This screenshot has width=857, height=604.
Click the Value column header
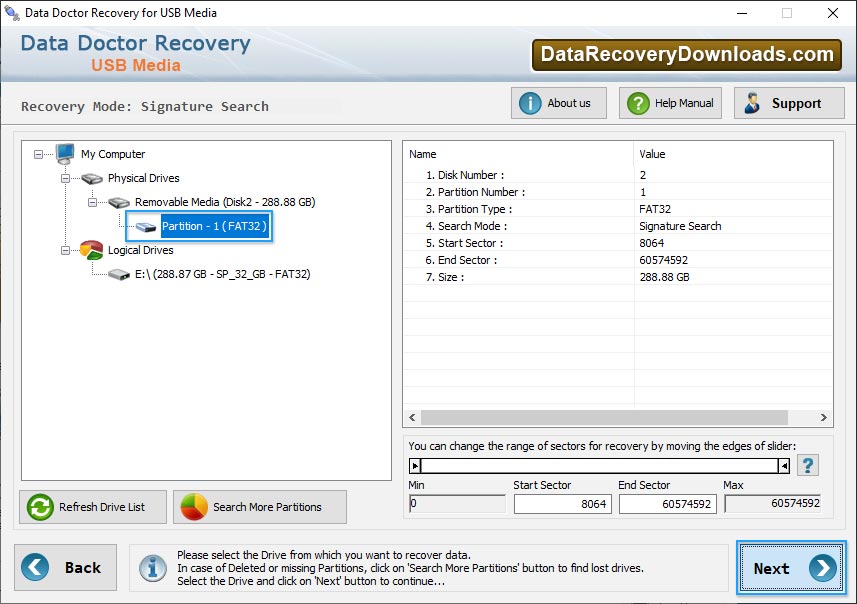(x=733, y=154)
